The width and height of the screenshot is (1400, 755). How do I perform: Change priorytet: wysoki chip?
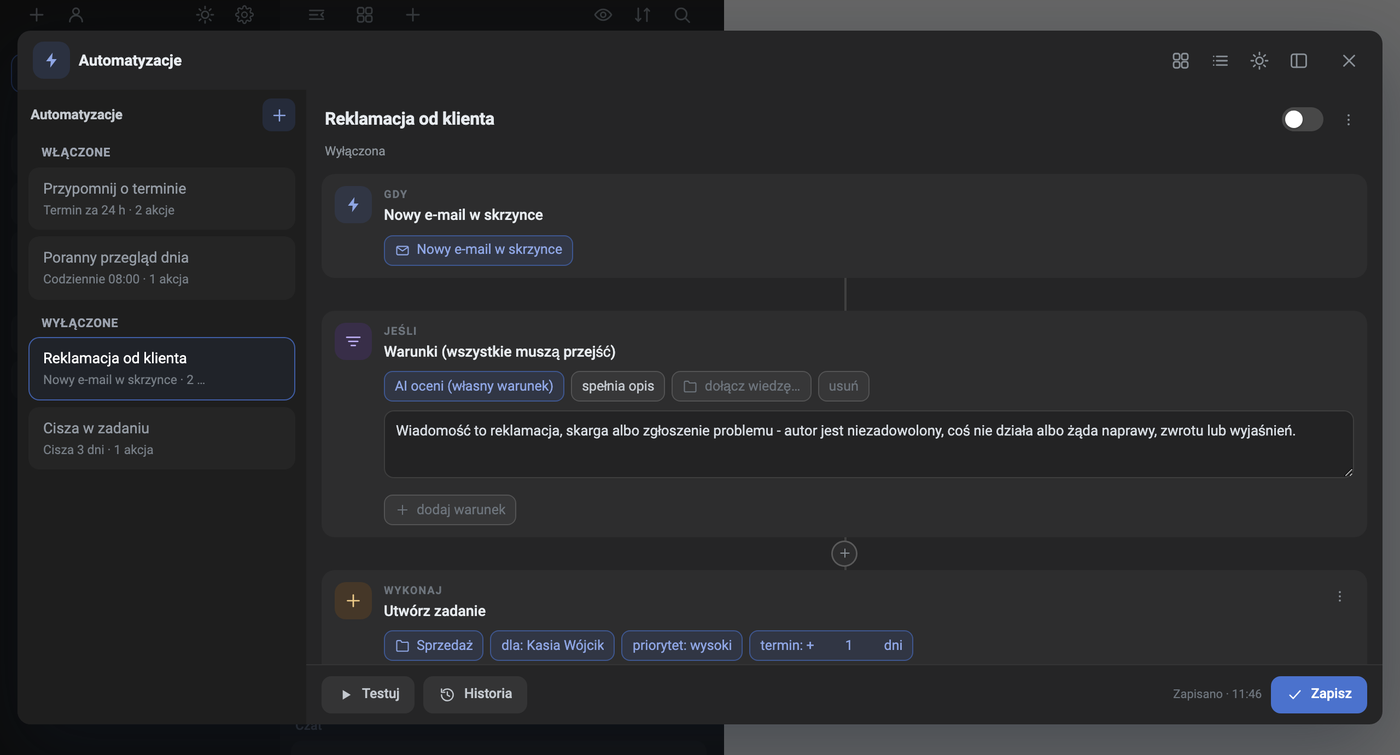pos(682,646)
